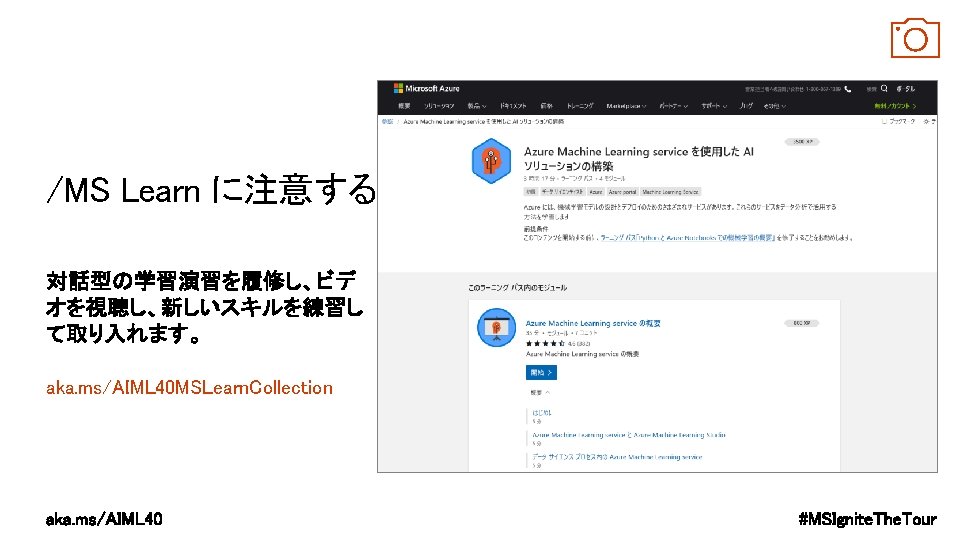Open the ドキュメント nav item
The width and height of the screenshot is (960, 540).
point(513,106)
